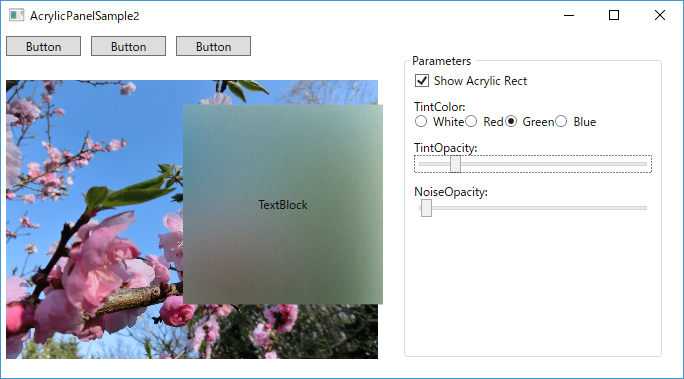Click the TextBlock label in acrylic rectangle

283,205
